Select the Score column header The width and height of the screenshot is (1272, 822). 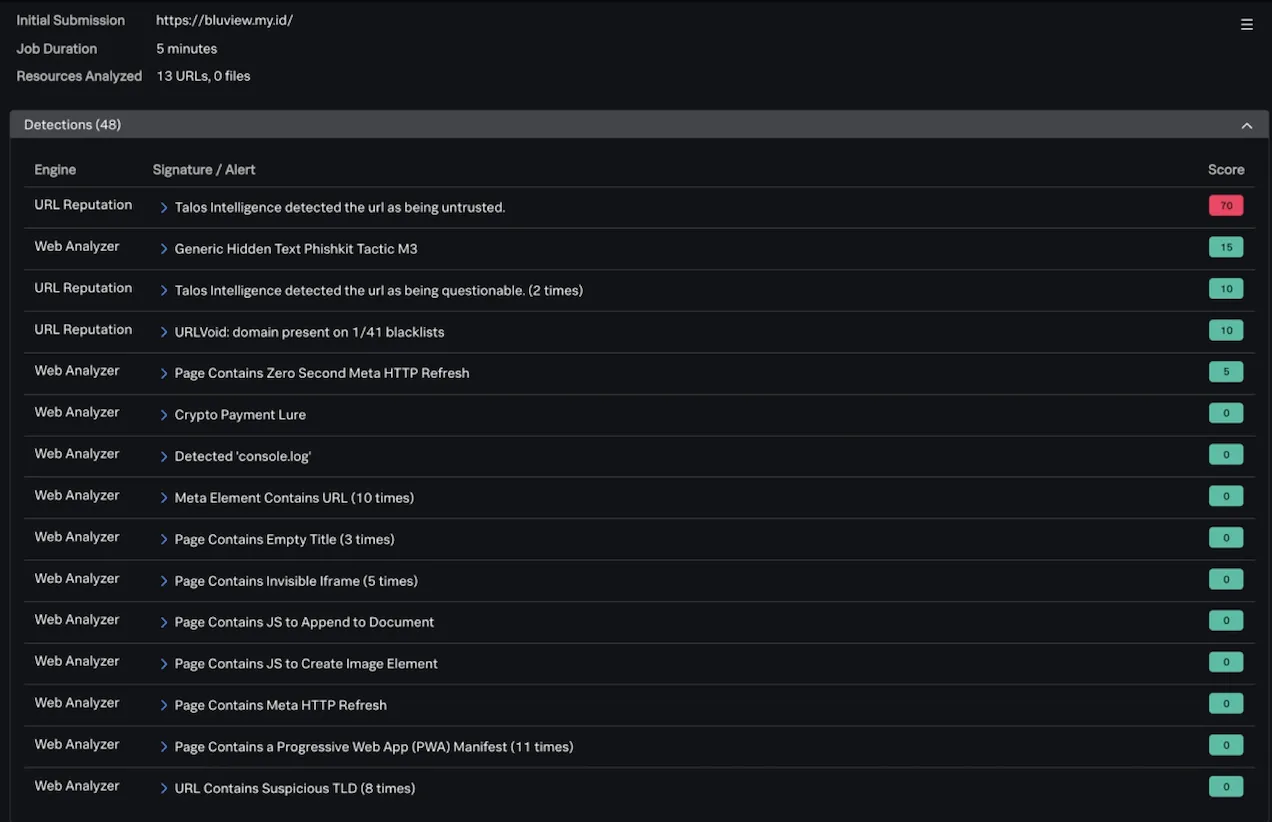tap(1225, 169)
